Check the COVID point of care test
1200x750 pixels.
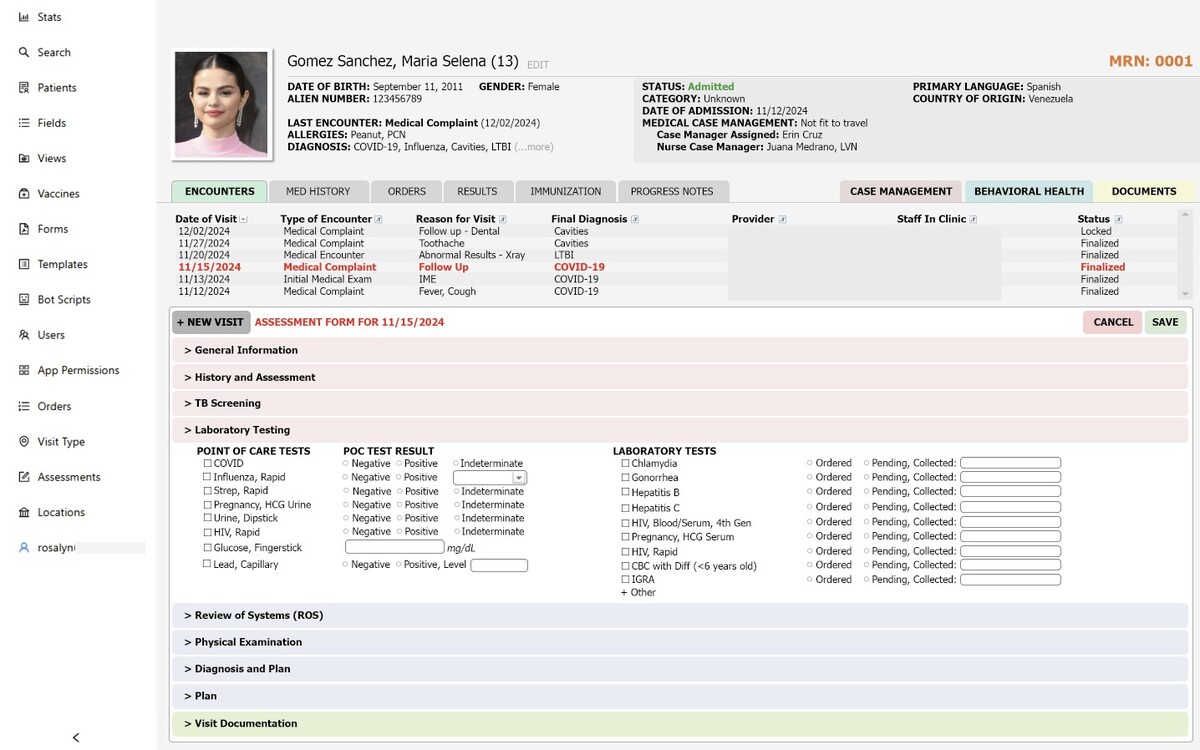coord(207,464)
